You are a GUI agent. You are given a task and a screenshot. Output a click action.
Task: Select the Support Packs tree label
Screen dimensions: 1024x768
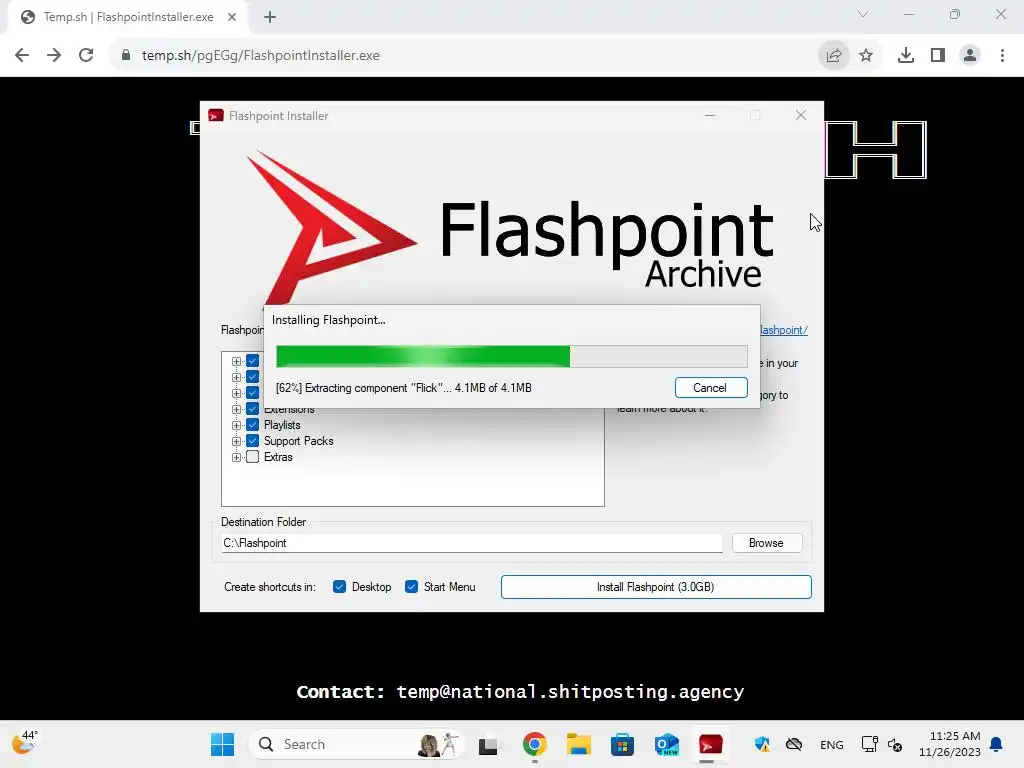[x=298, y=441]
